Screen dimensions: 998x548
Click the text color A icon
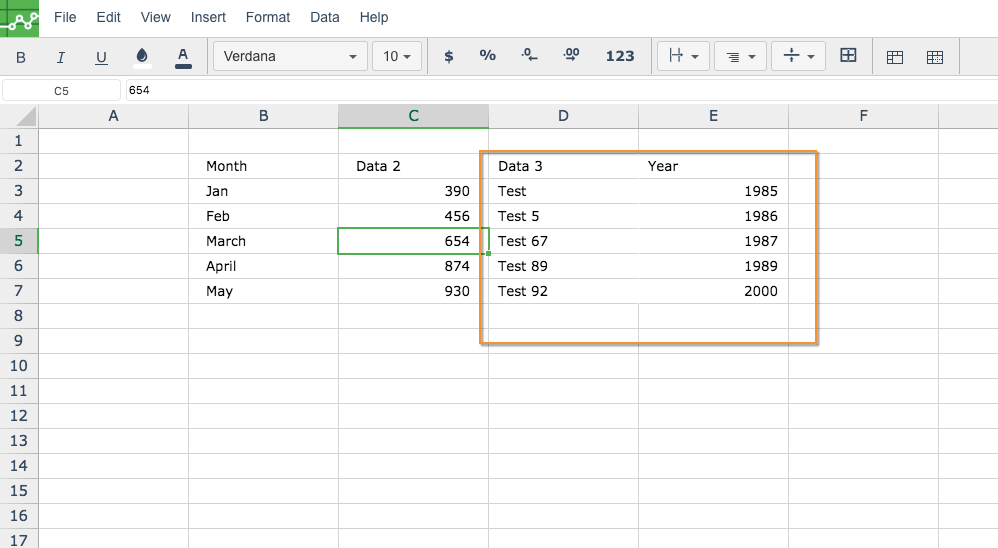coord(183,57)
